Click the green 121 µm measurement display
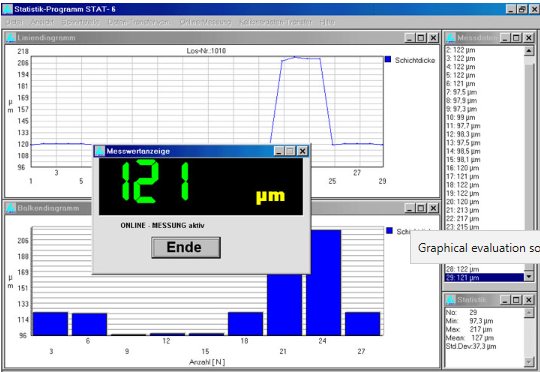The height and width of the screenshot is (372, 540). point(201,186)
